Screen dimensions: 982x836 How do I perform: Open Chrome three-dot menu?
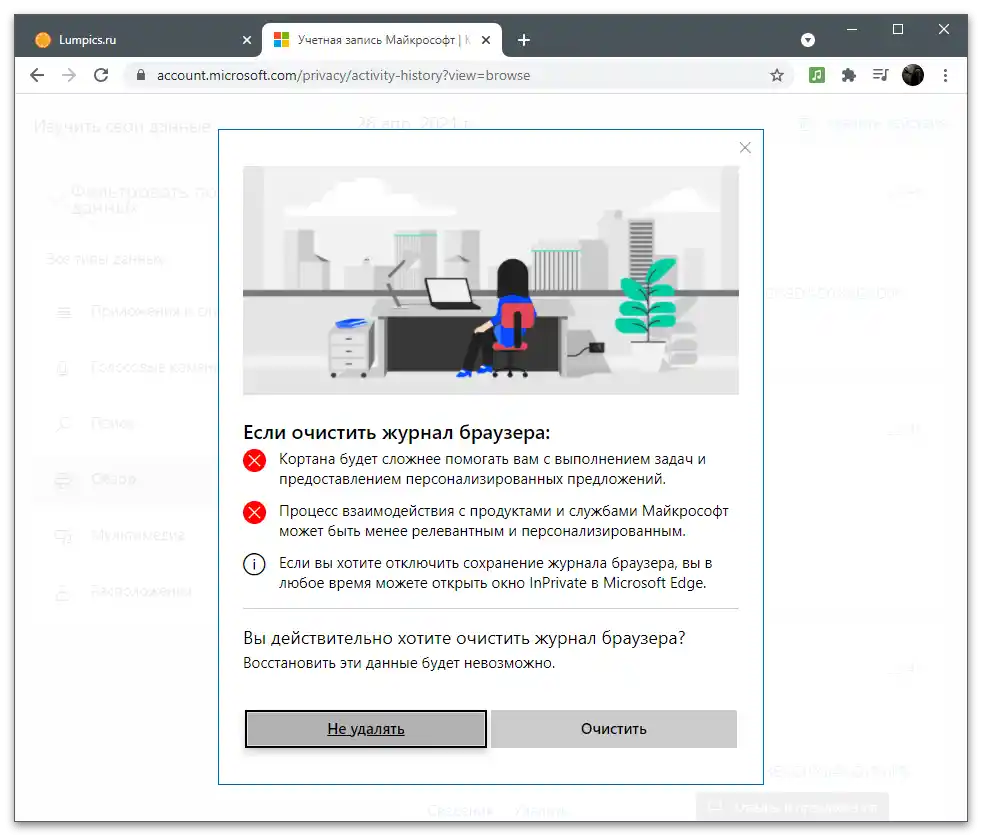[x=945, y=75]
